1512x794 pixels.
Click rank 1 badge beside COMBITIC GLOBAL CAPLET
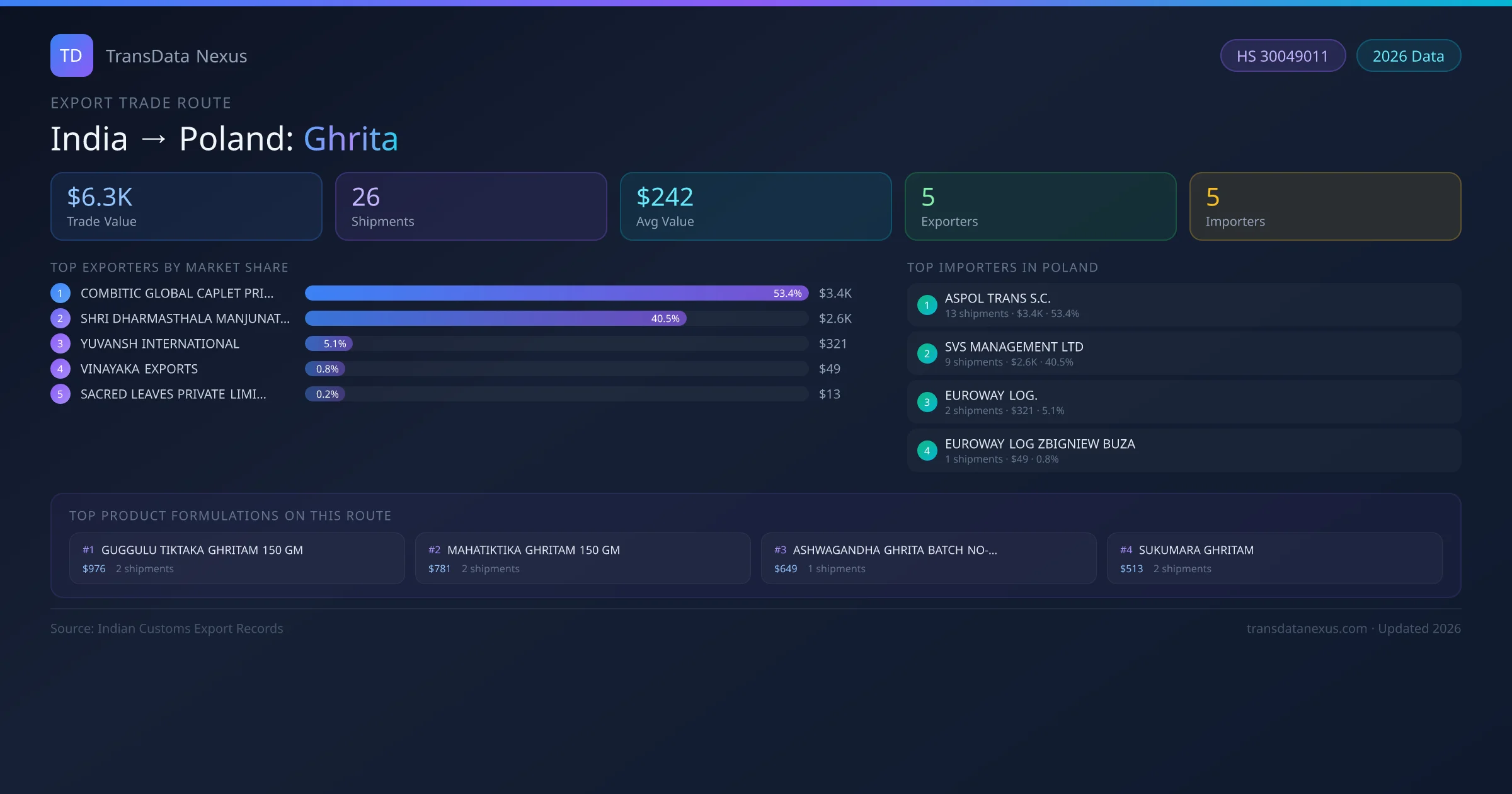pos(60,293)
